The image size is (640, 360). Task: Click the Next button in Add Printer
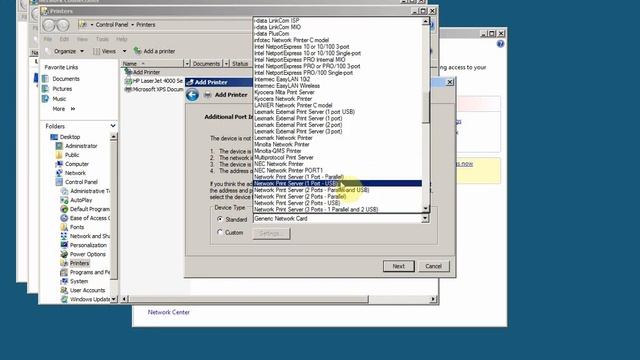[x=398, y=266]
